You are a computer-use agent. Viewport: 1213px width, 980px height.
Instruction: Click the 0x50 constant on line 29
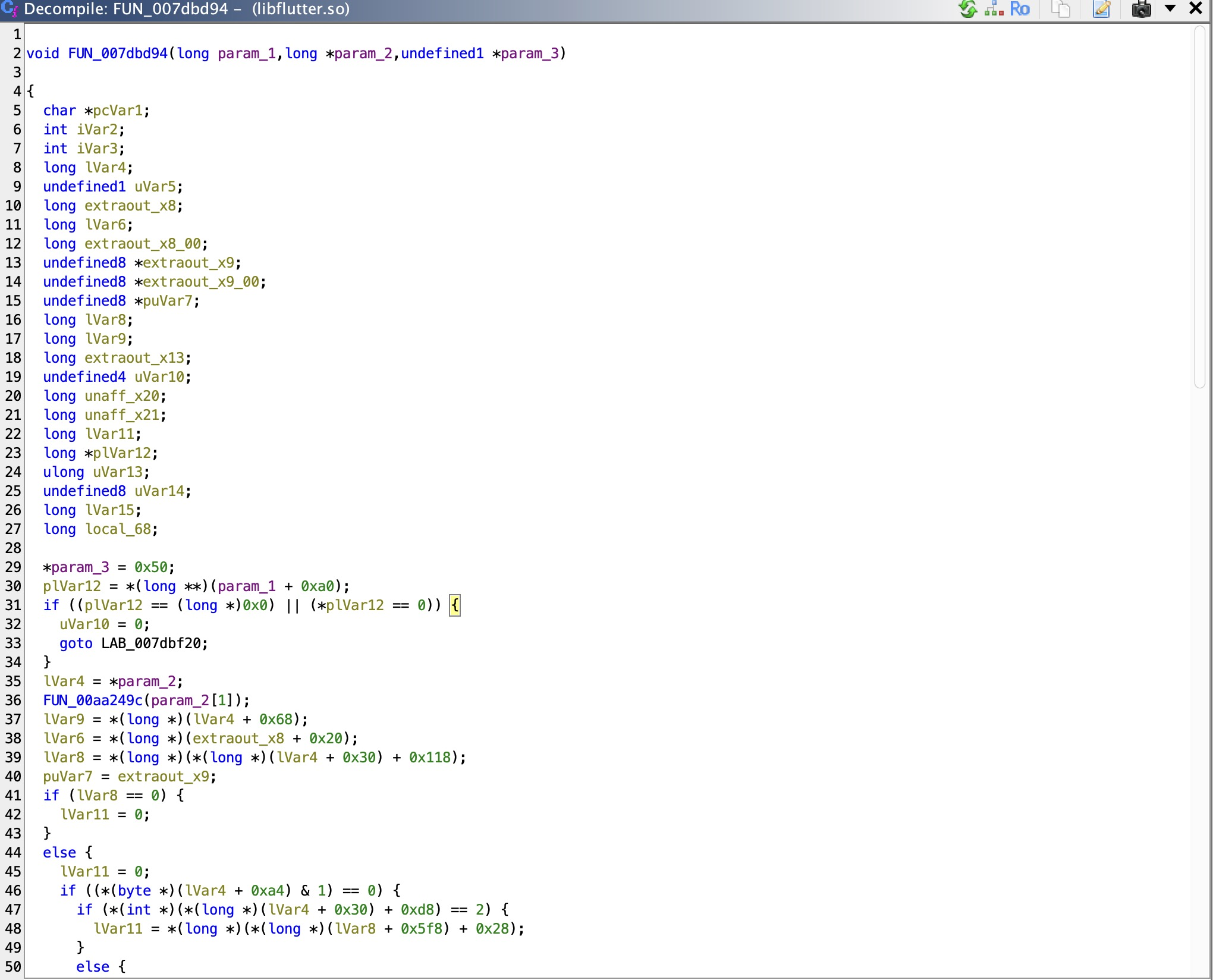click(x=151, y=567)
